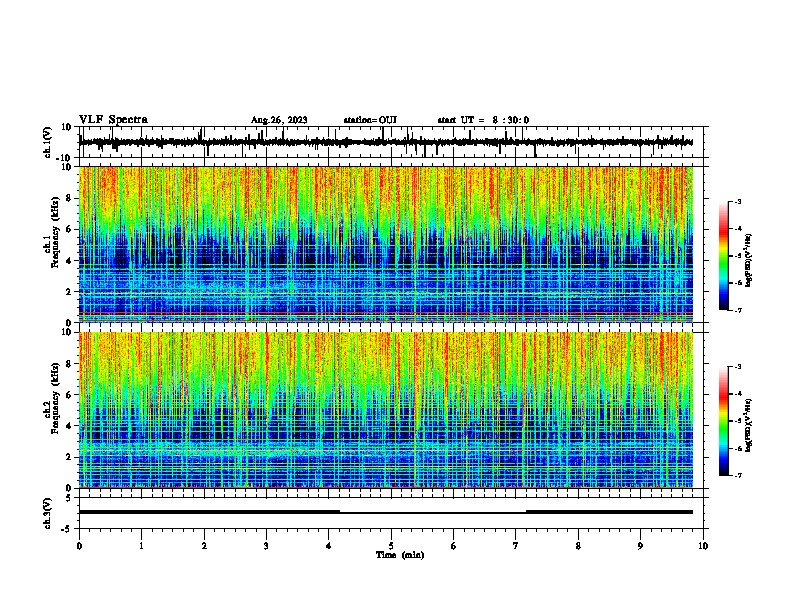Viewport: 792px width, 612px height.
Task: Click the thick black ch.3 signal bar
Action: [x=386, y=512]
